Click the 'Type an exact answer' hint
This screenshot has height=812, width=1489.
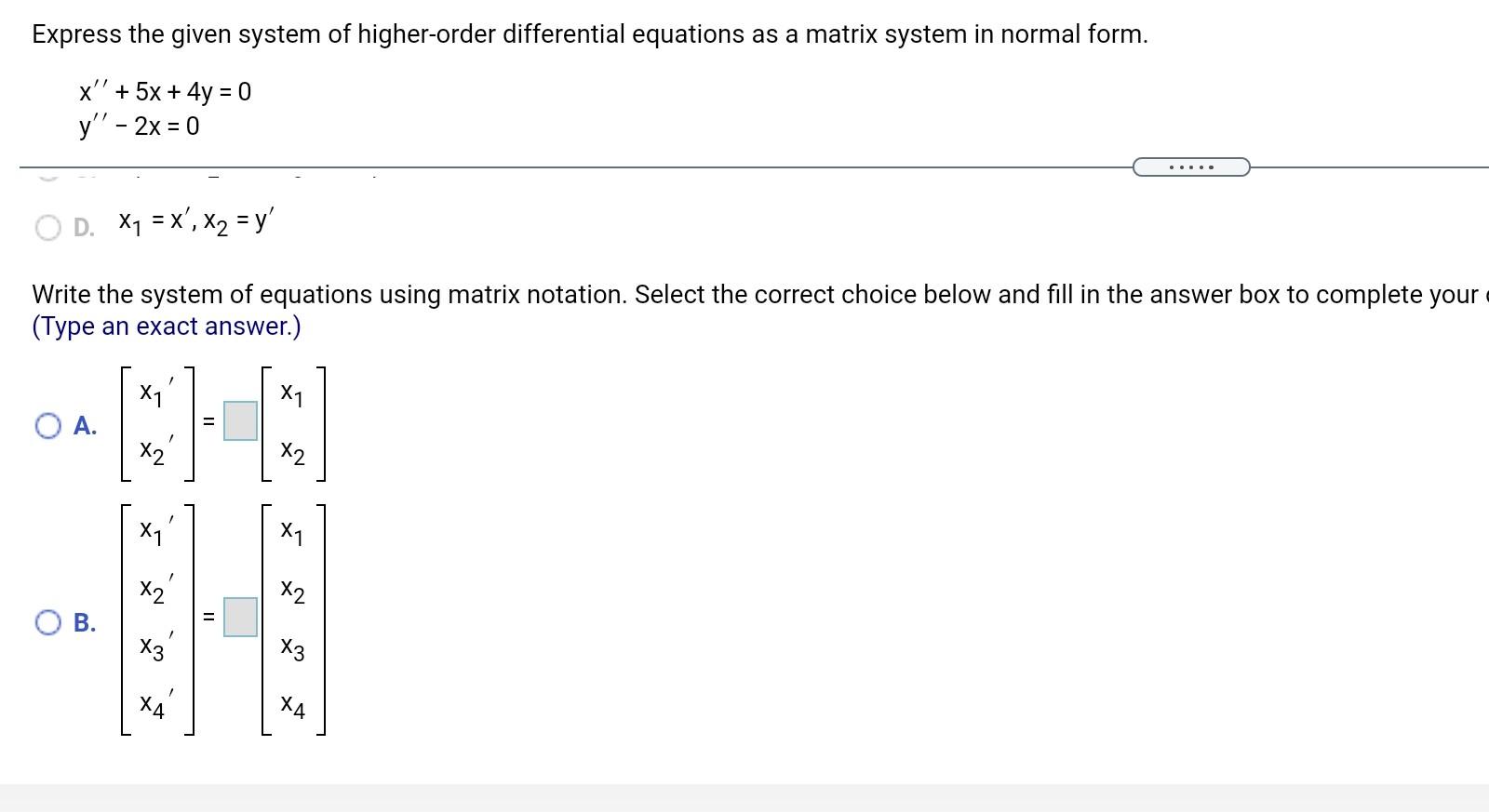click(167, 326)
